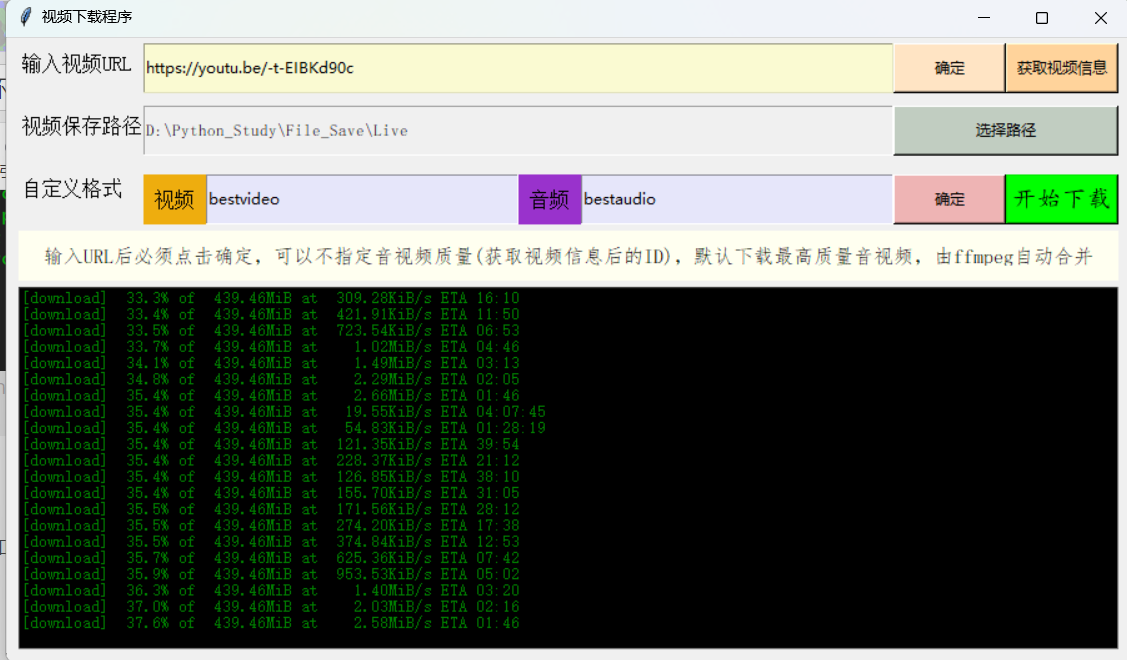Viewport: 1127px width, 660px height.
Task: Click log line showing 34.1% progress
Action: (271, 363)
